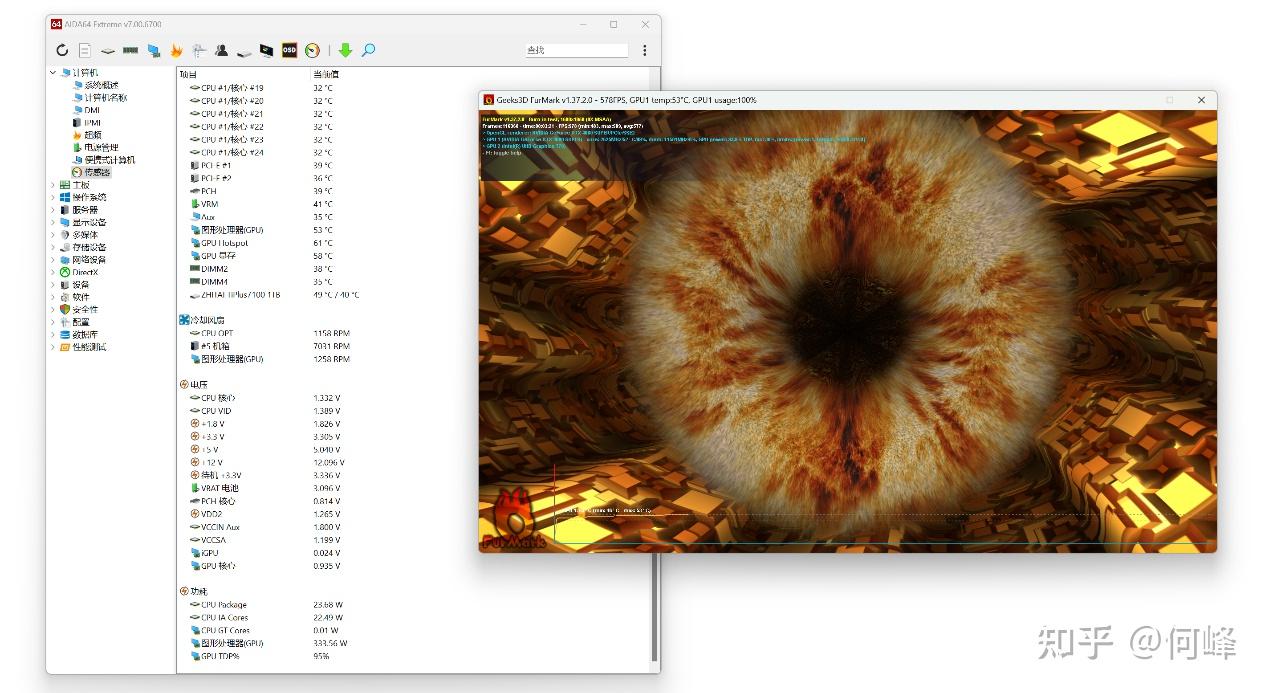
Task: Click the FurMark icon in its title bar
Action: [489, 100]
